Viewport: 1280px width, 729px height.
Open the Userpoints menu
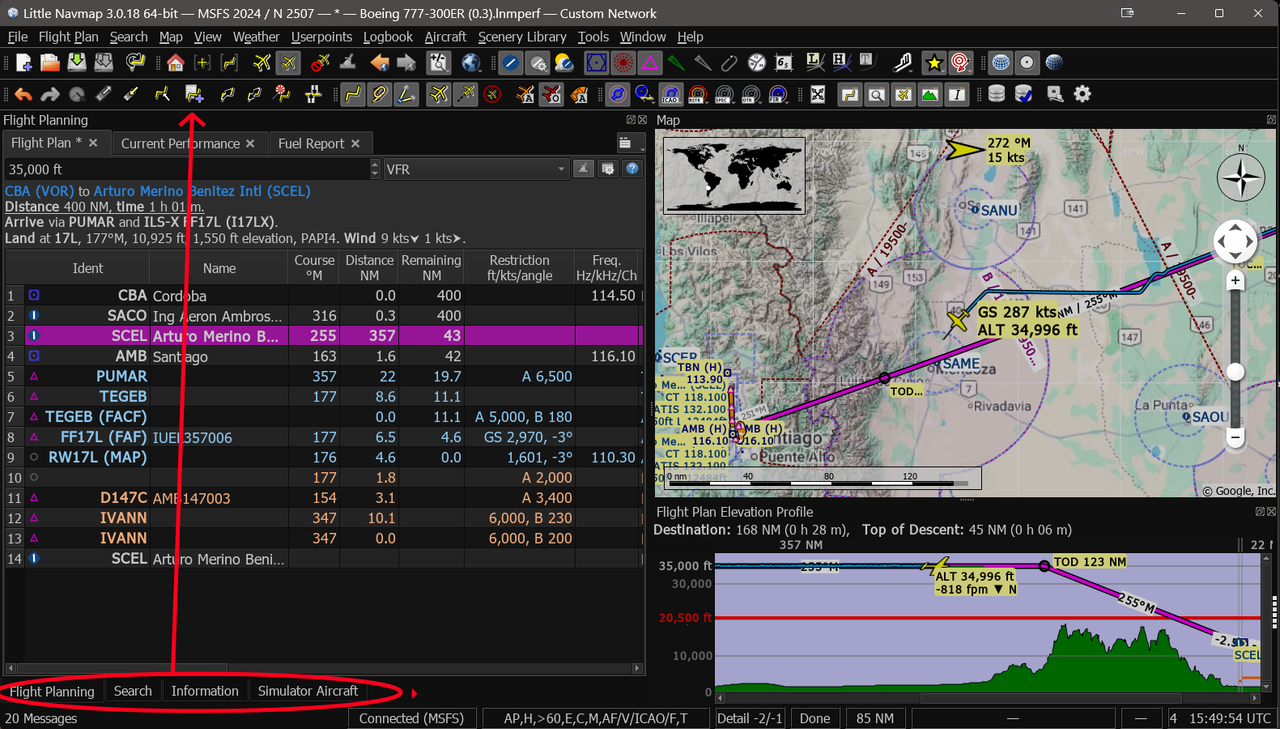click(x=322, y=37)
